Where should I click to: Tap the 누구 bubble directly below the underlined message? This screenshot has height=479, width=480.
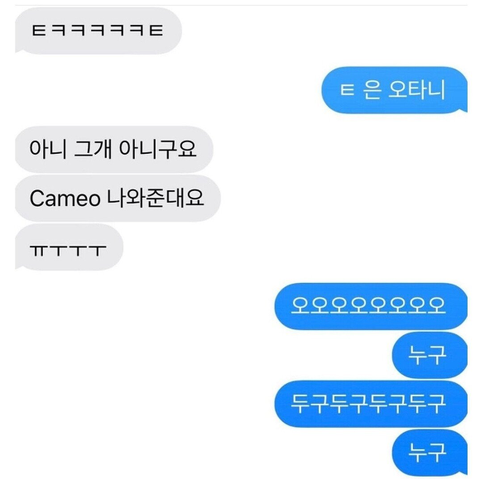(x=430, y=355)
